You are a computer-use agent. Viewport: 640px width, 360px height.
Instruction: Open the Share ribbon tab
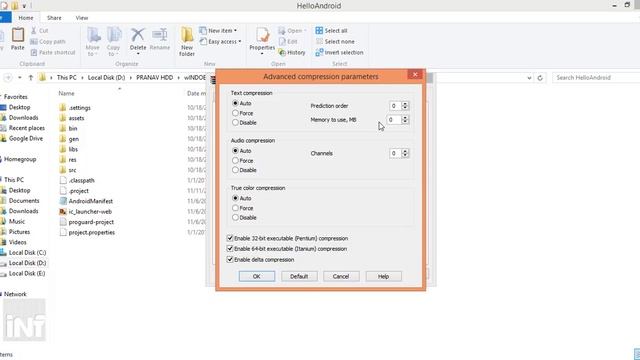pos(54,18)
